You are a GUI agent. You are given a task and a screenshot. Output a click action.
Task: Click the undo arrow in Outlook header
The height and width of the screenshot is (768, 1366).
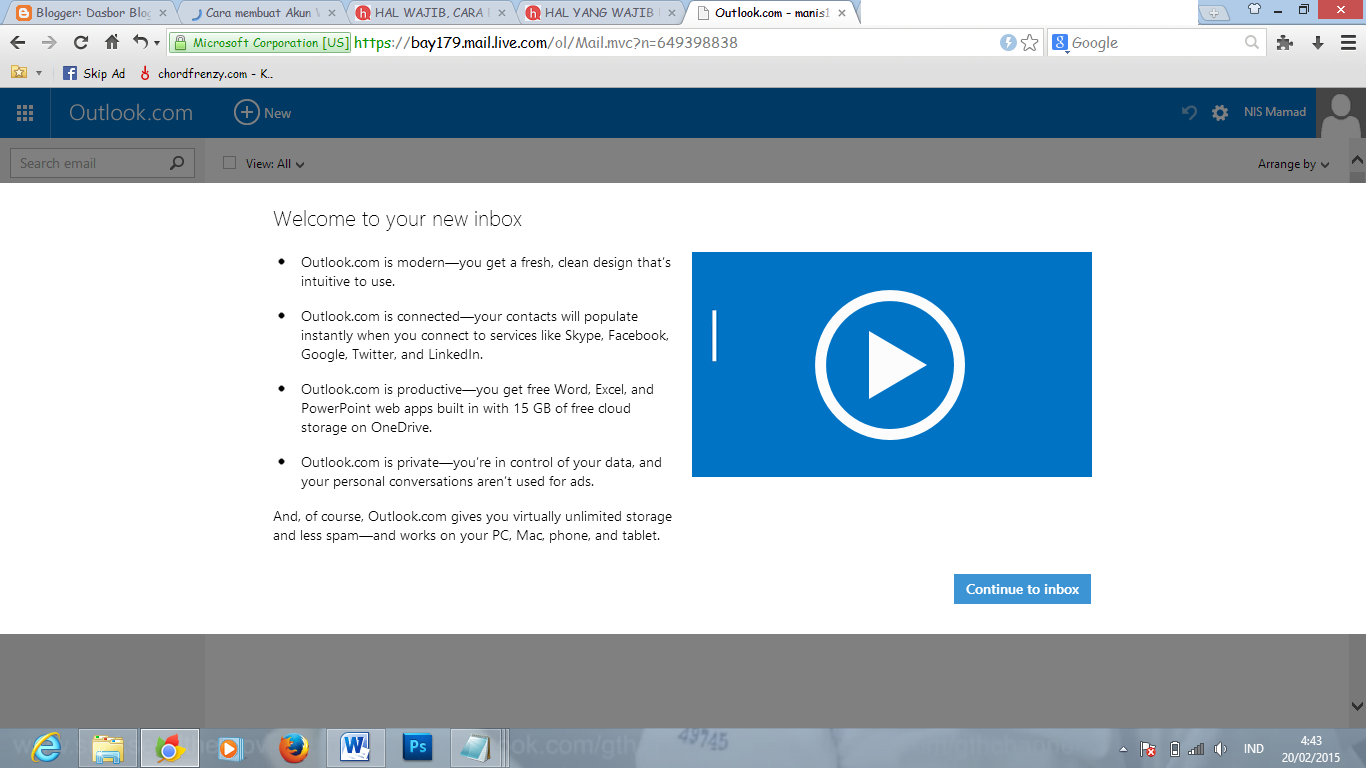1189,113
